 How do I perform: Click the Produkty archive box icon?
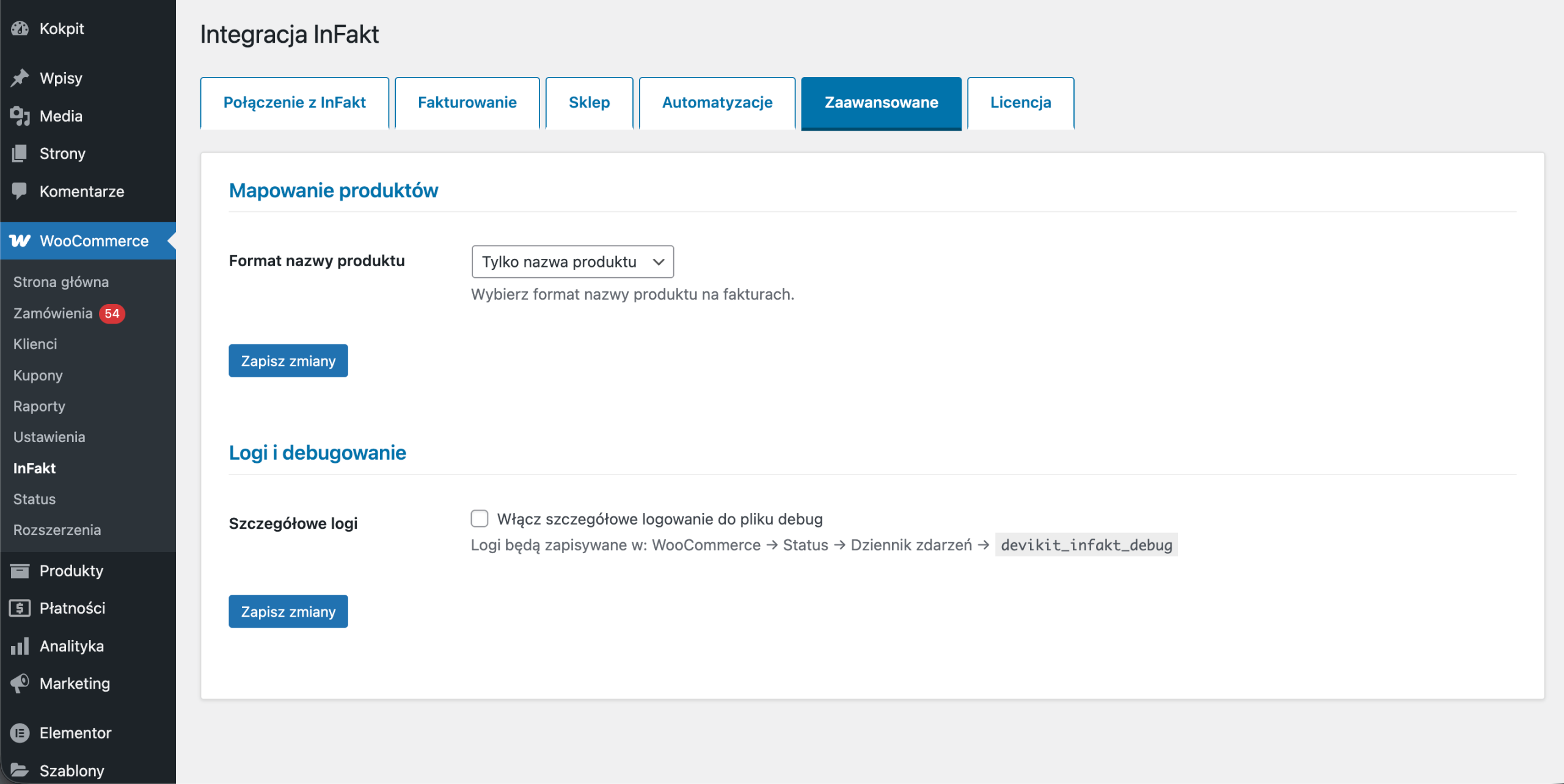tap(20, 571)
